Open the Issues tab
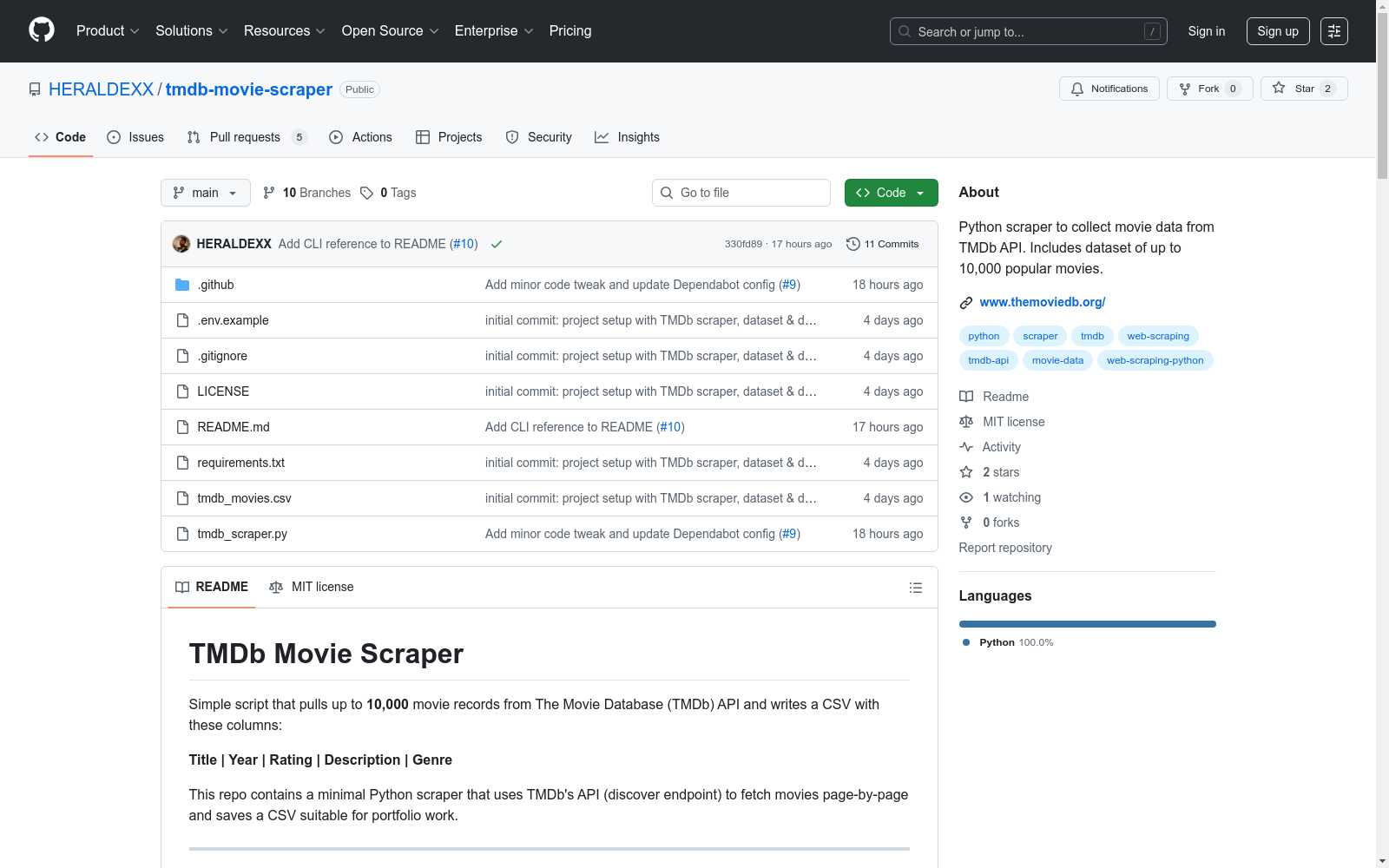Viewport: 1389px width, 868px height. tap(135, 137)
